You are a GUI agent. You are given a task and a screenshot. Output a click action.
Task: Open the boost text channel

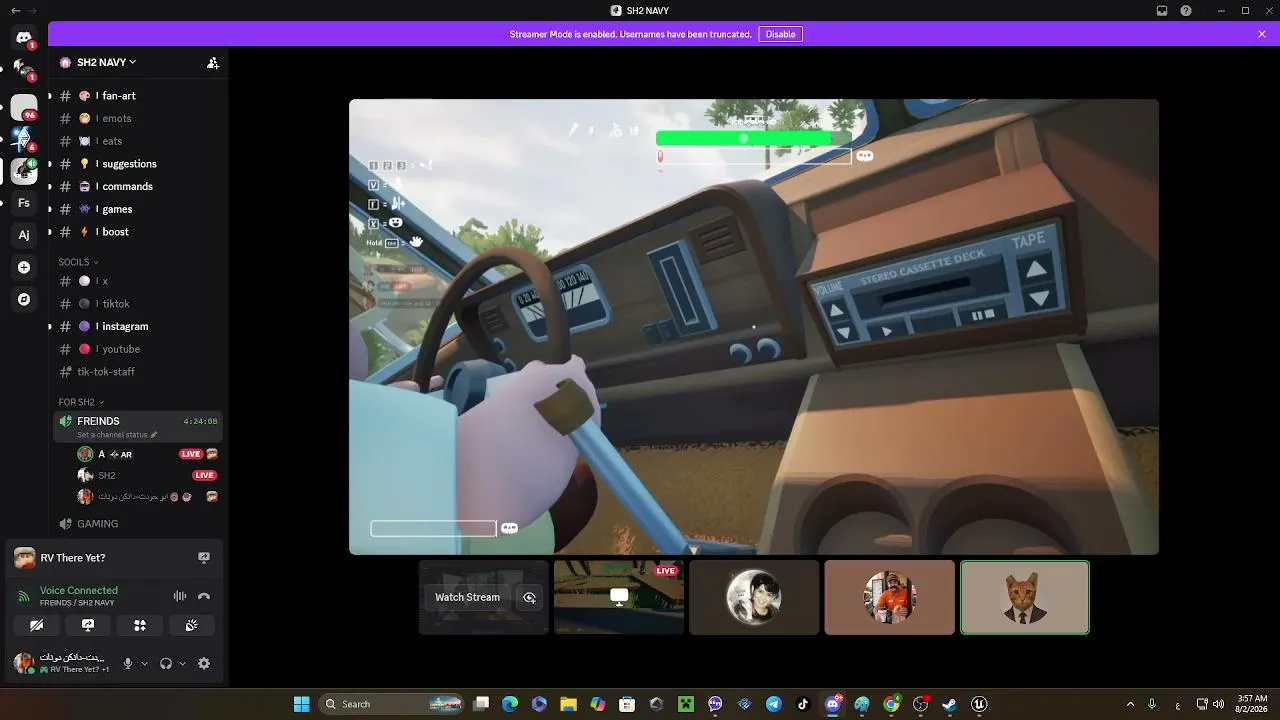pos(139,232)
